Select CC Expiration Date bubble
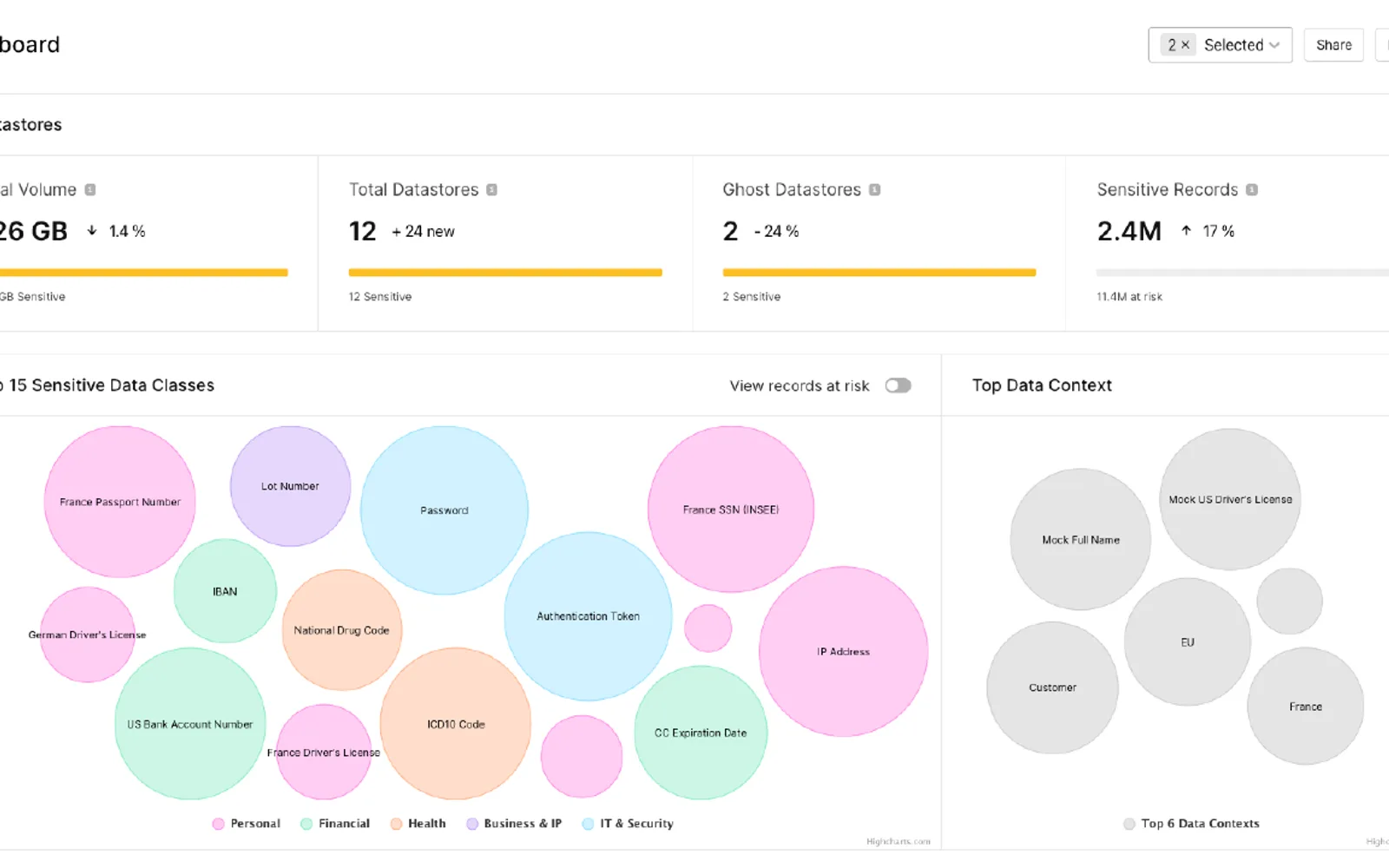 point(701,733)
